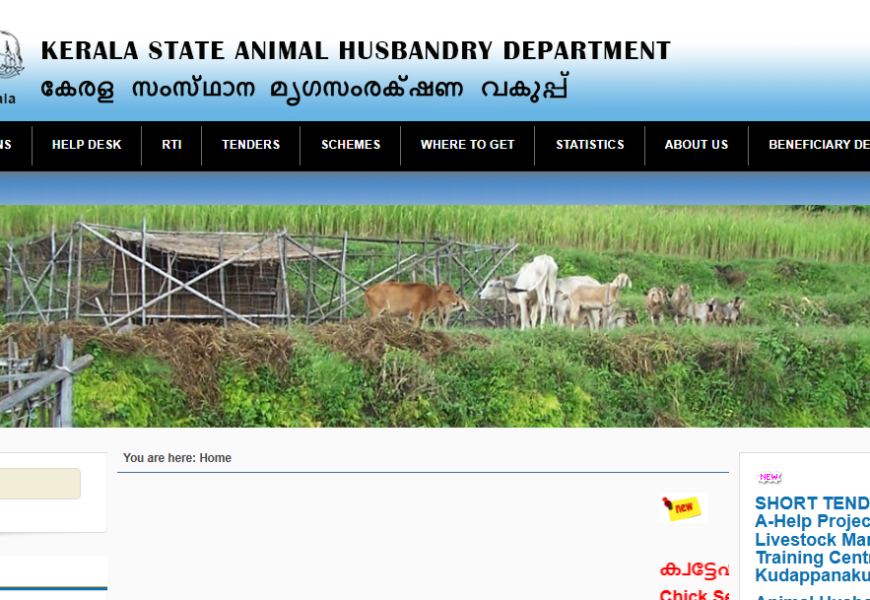Click the yellow new tag icon
Image resolution: width=870 pixels, height=600 pixels.
683,507
